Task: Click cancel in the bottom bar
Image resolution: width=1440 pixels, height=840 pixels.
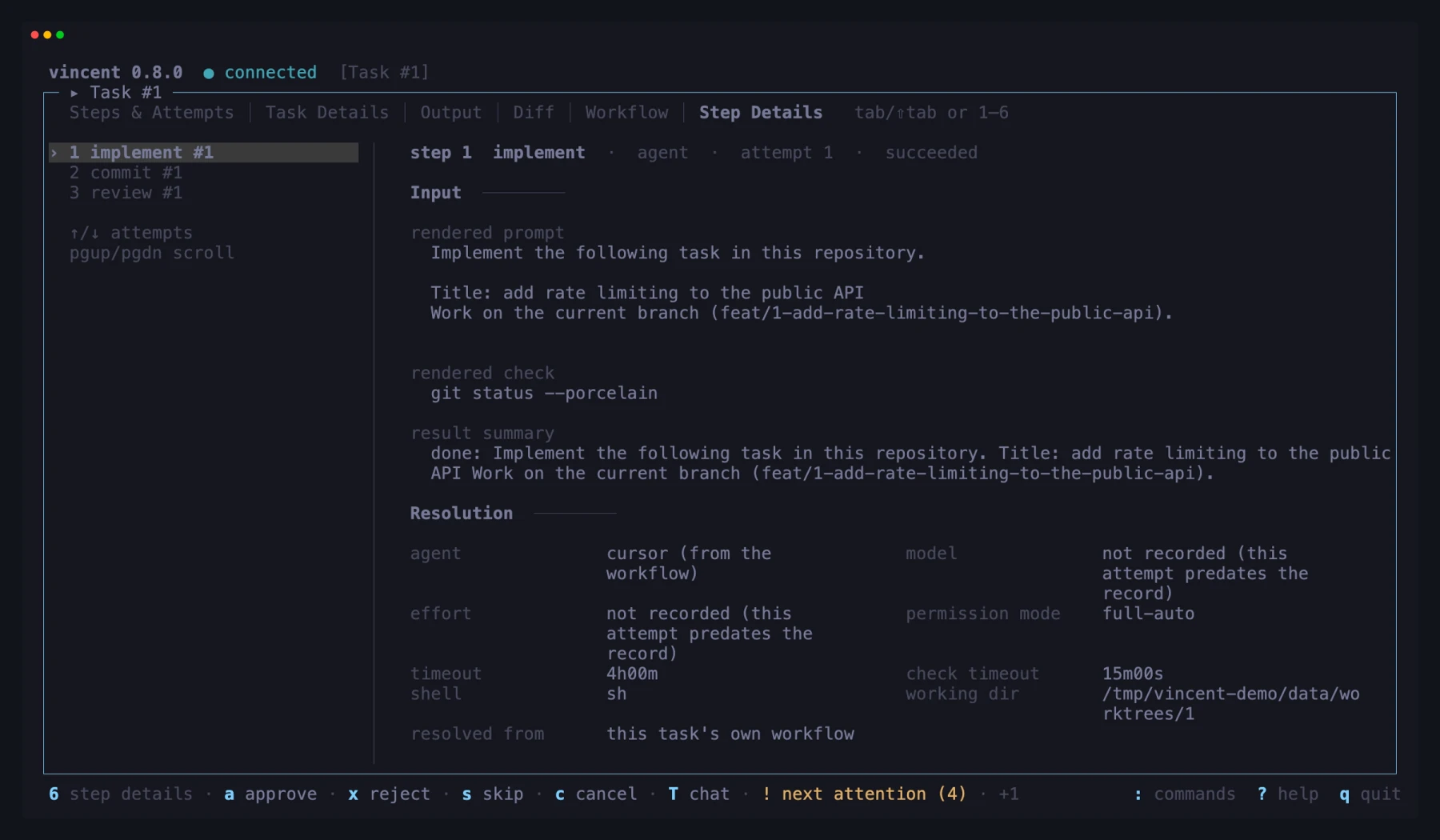Action: pyautogui.click(x=596, y=794)
